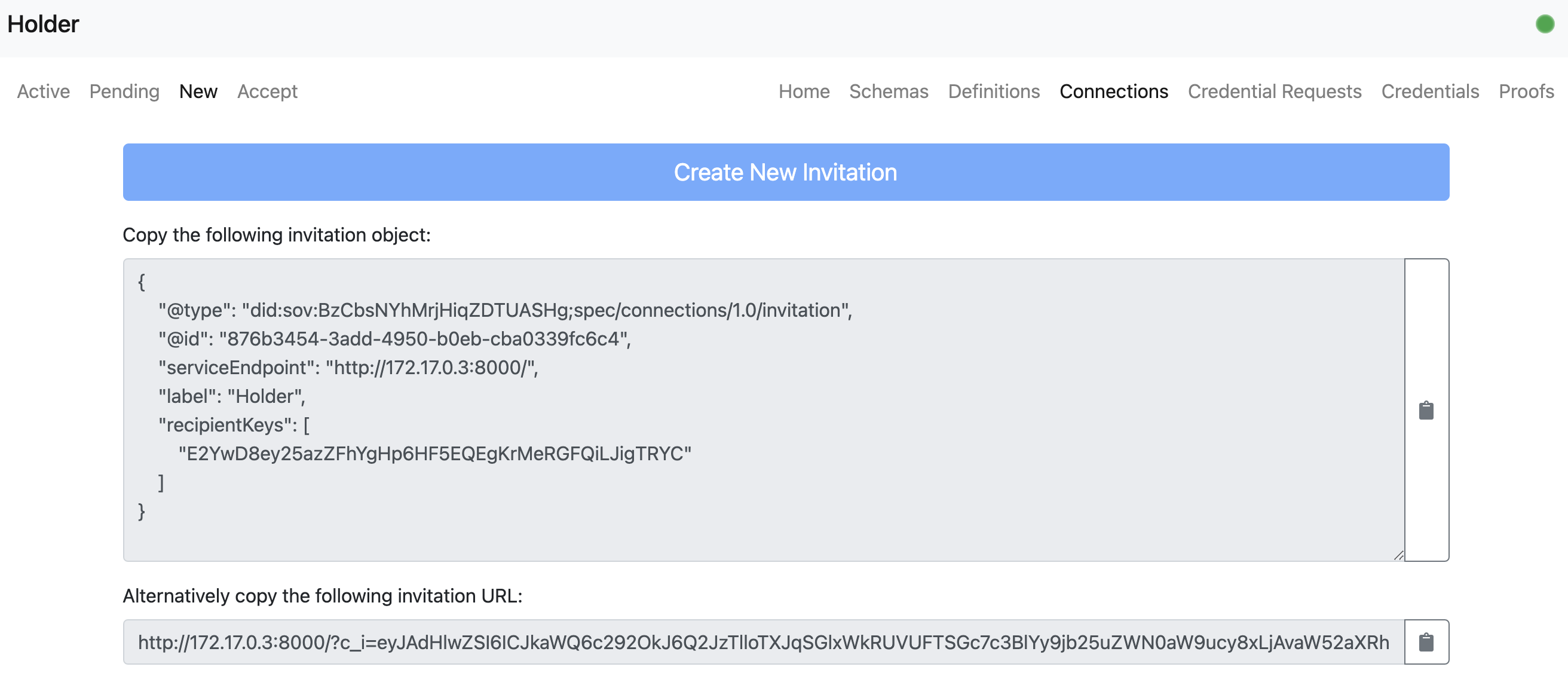Go to the Accept tab
The width and height of the screenshot is (1568, 679).
pyautogui.click(x=267, y=91)
